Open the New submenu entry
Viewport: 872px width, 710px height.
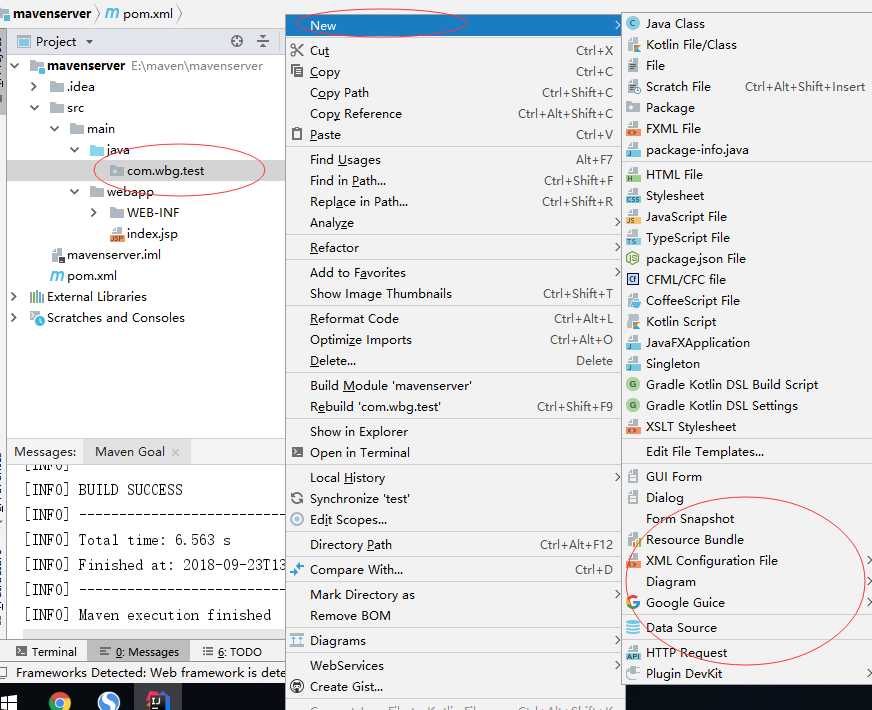pyautogui.click(x=454, y=26)
